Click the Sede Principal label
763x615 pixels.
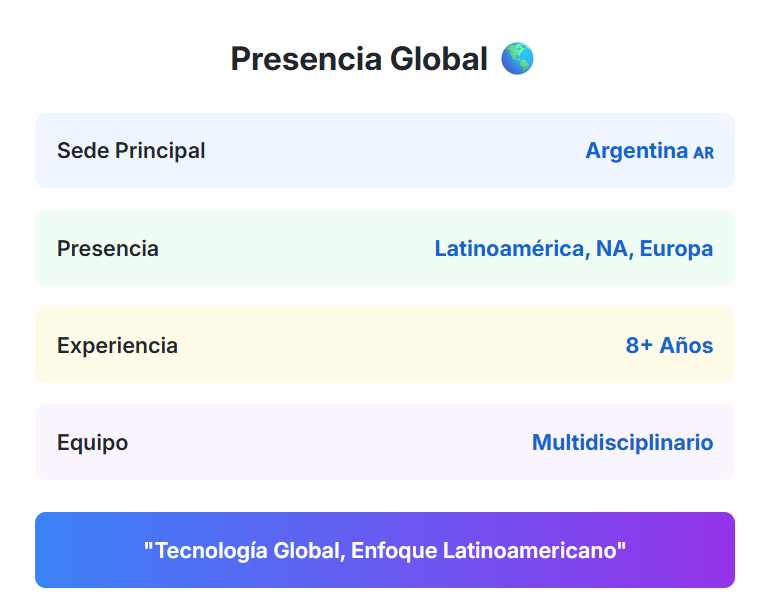tap(131, 151)
